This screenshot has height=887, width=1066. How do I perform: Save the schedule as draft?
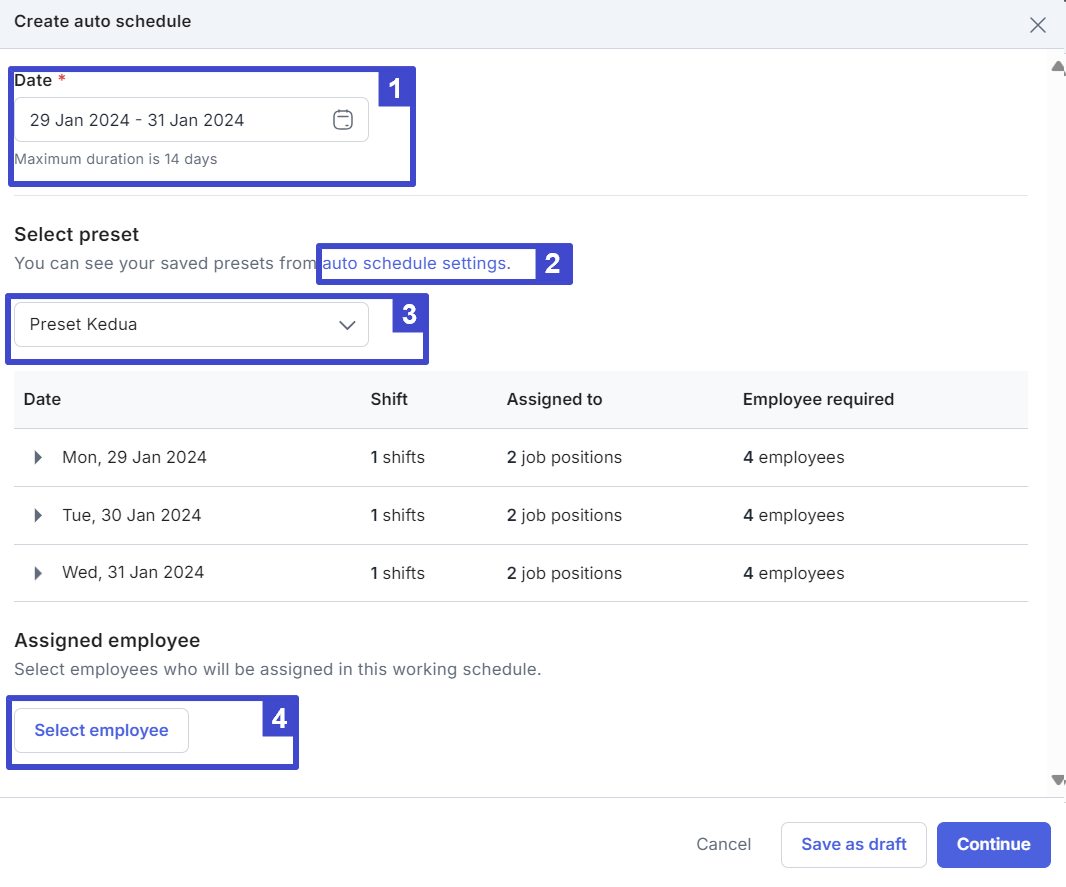(853, 845)
